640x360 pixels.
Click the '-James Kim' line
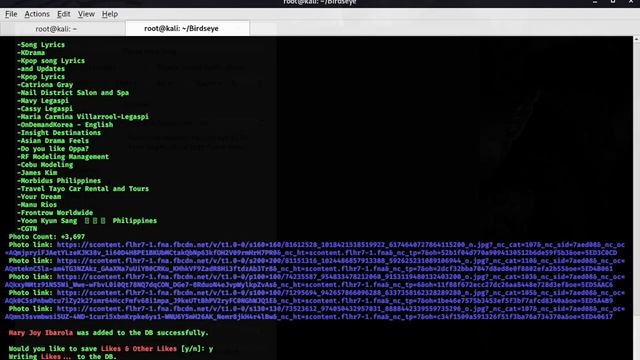tap(37, 173)
